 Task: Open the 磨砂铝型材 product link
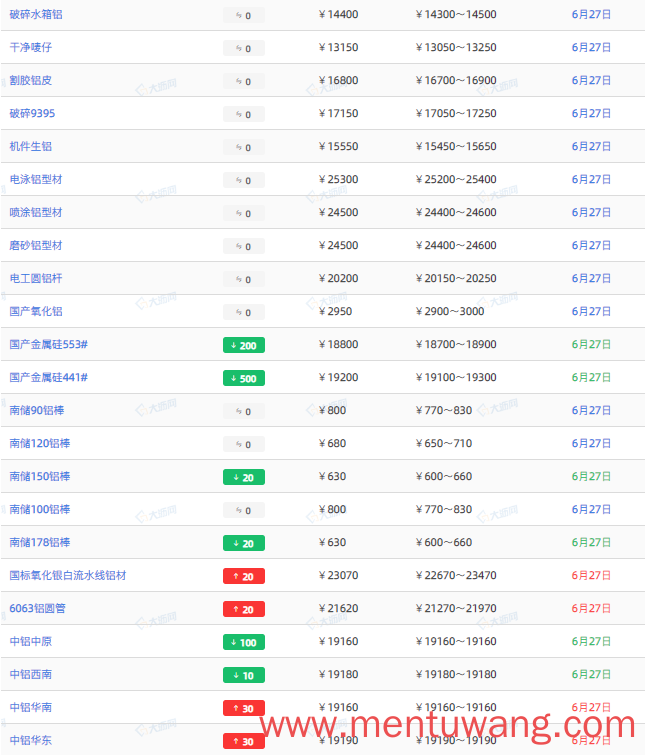pos(36,245)
